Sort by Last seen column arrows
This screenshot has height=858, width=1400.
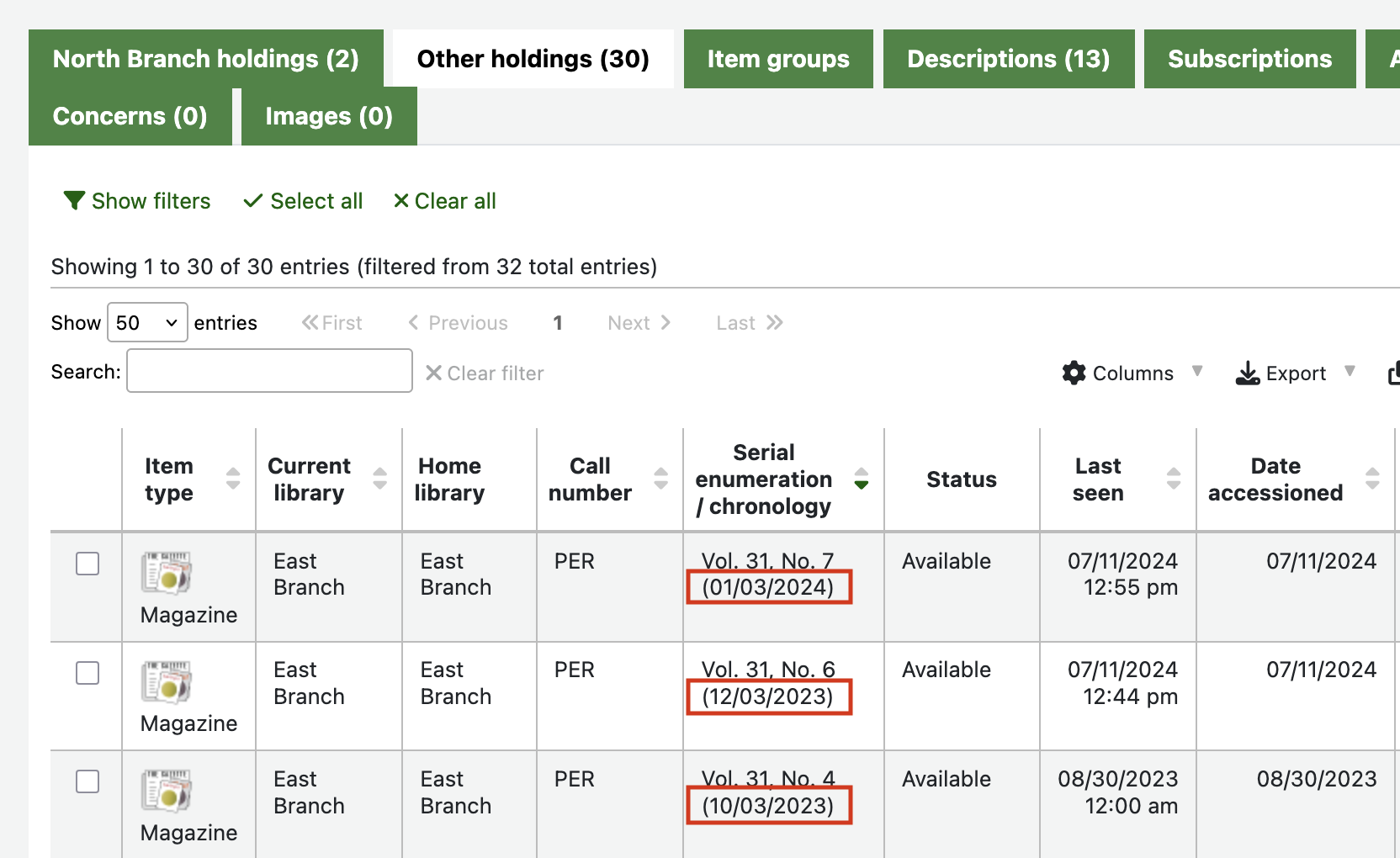(x=1174, y=479)
